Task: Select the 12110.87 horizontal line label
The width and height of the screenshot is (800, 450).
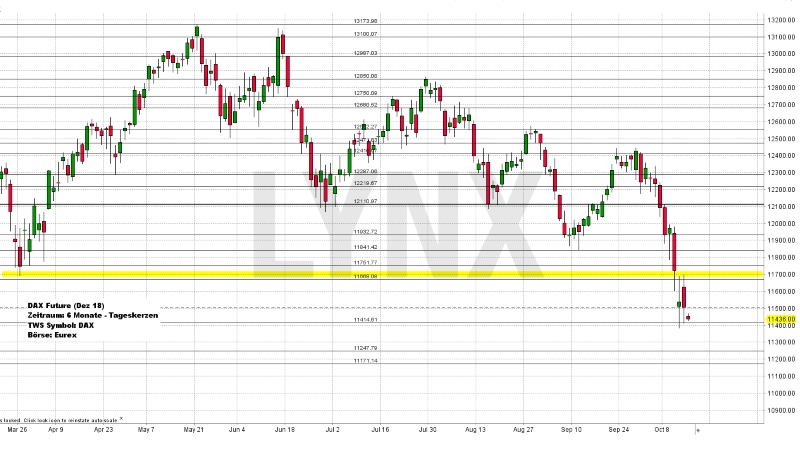Action: click(x=365, y=201)
